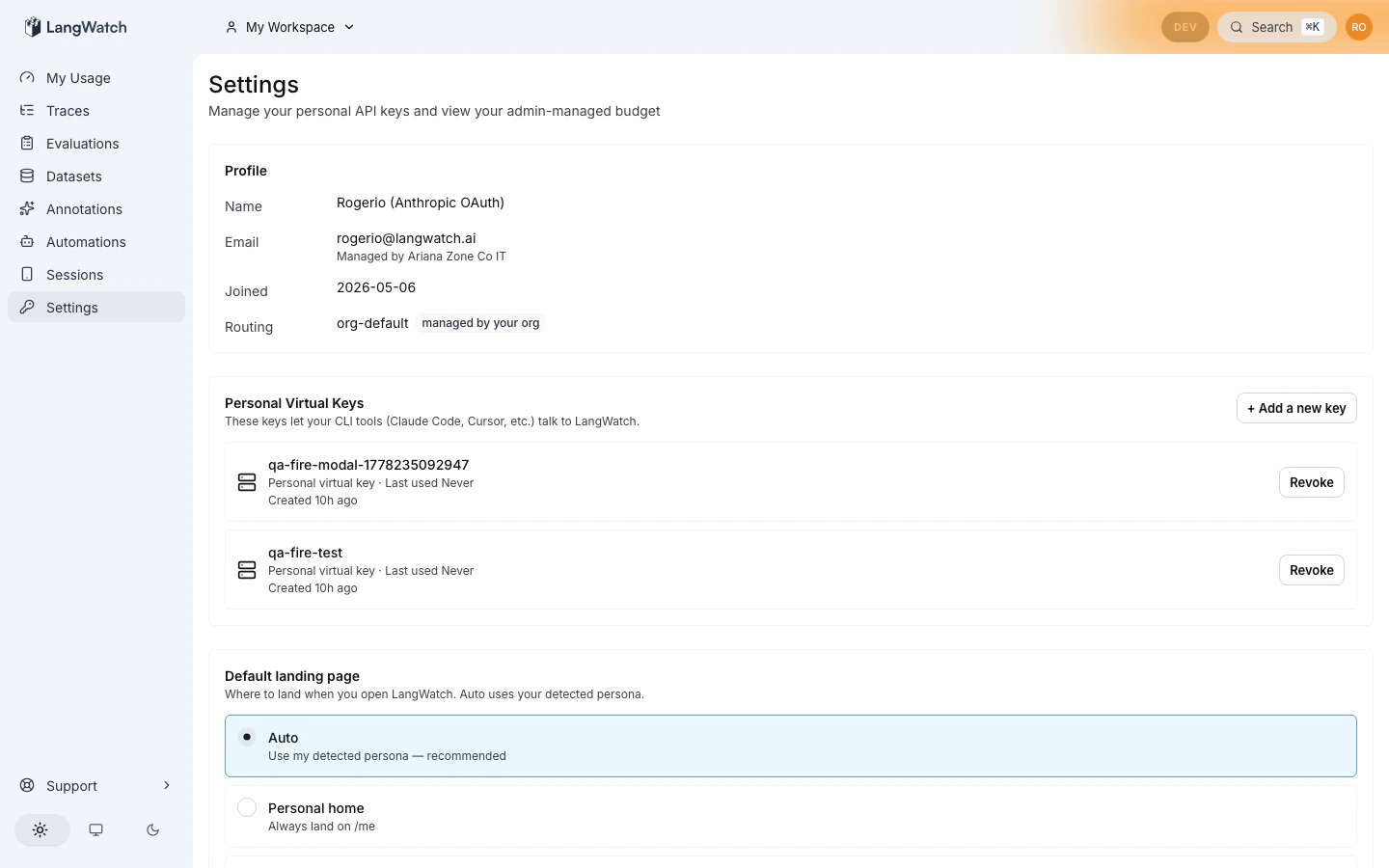This screenshot has width=1389, height=868.
Task: Click the Support lifebuoy icon
Action: [27, 785]
